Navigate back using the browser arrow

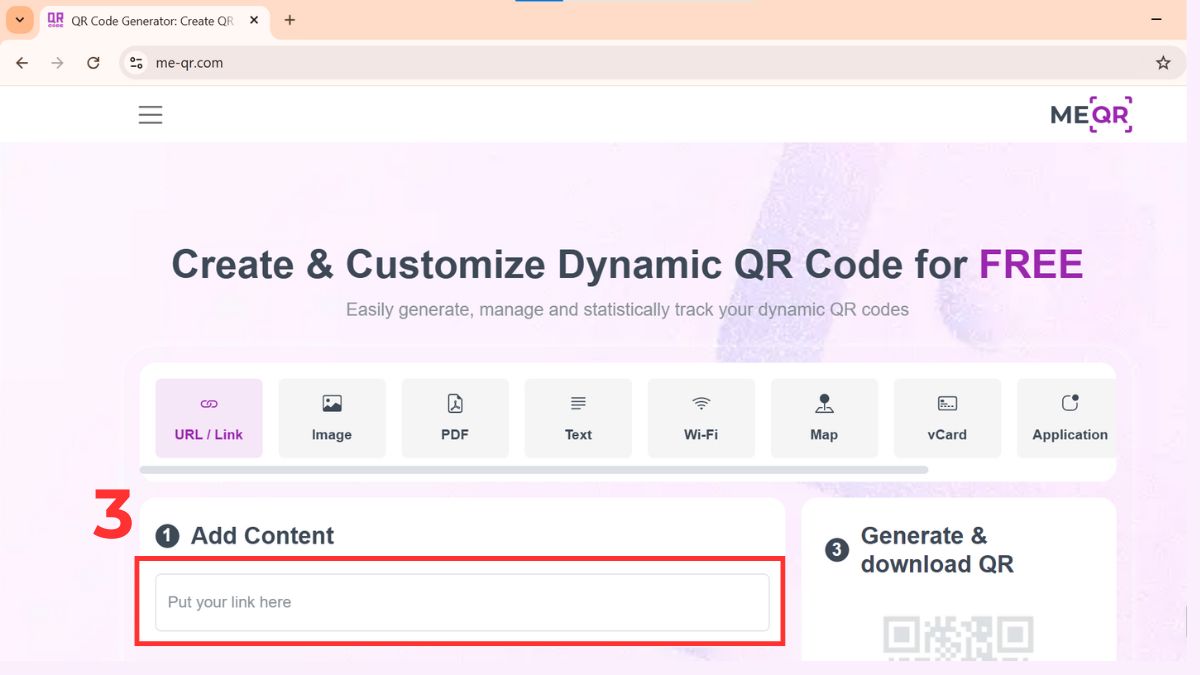click(x=21, y=62)
